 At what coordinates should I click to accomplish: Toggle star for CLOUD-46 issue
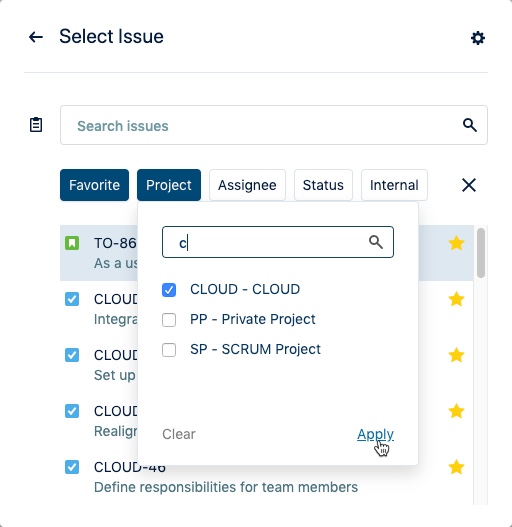coord(456,467)
